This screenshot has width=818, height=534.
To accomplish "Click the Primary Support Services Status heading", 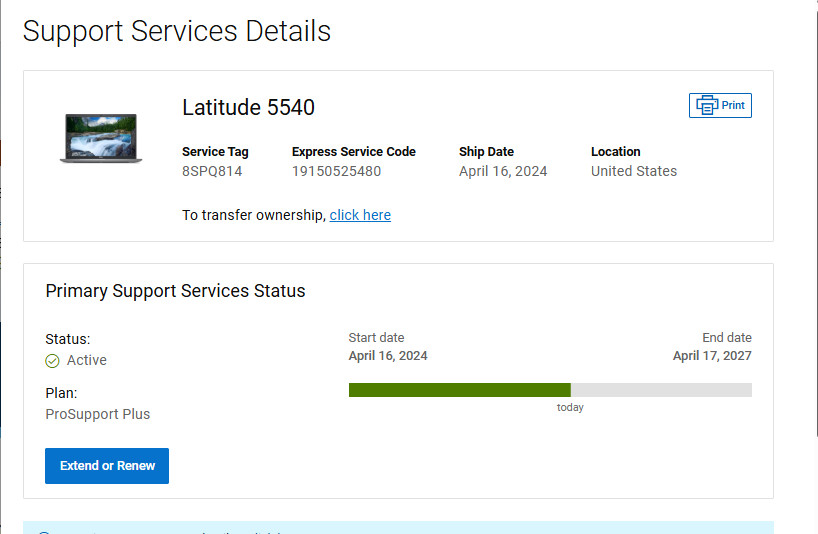I will [175, 291].
